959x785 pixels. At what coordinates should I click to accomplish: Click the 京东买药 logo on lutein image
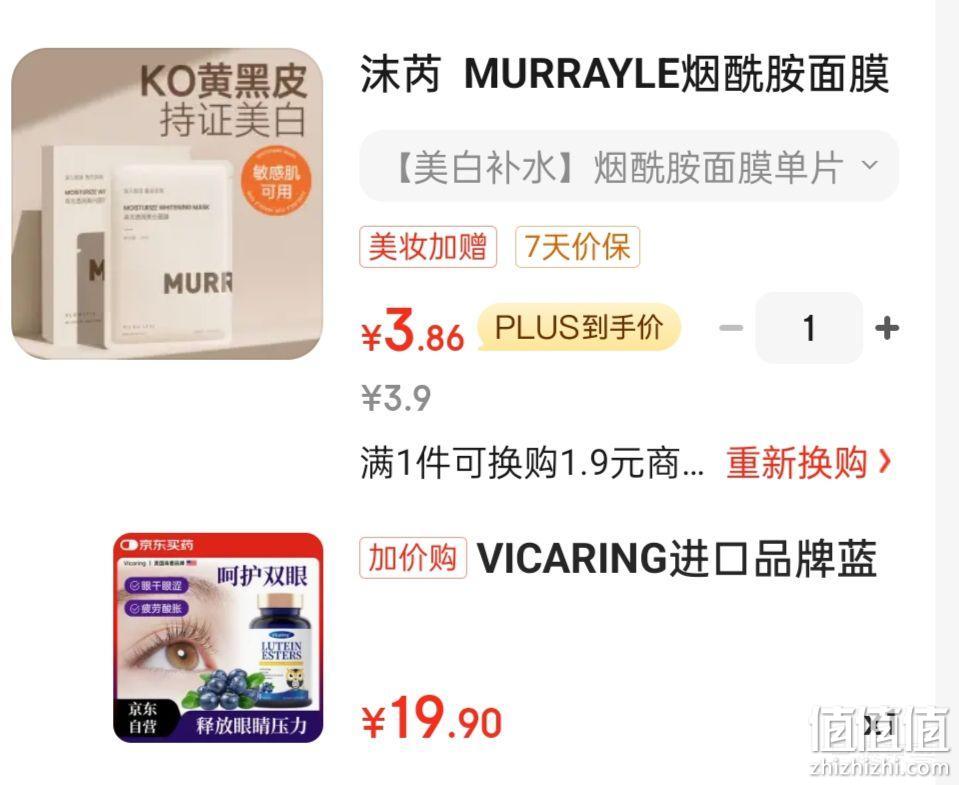(157, 544)
